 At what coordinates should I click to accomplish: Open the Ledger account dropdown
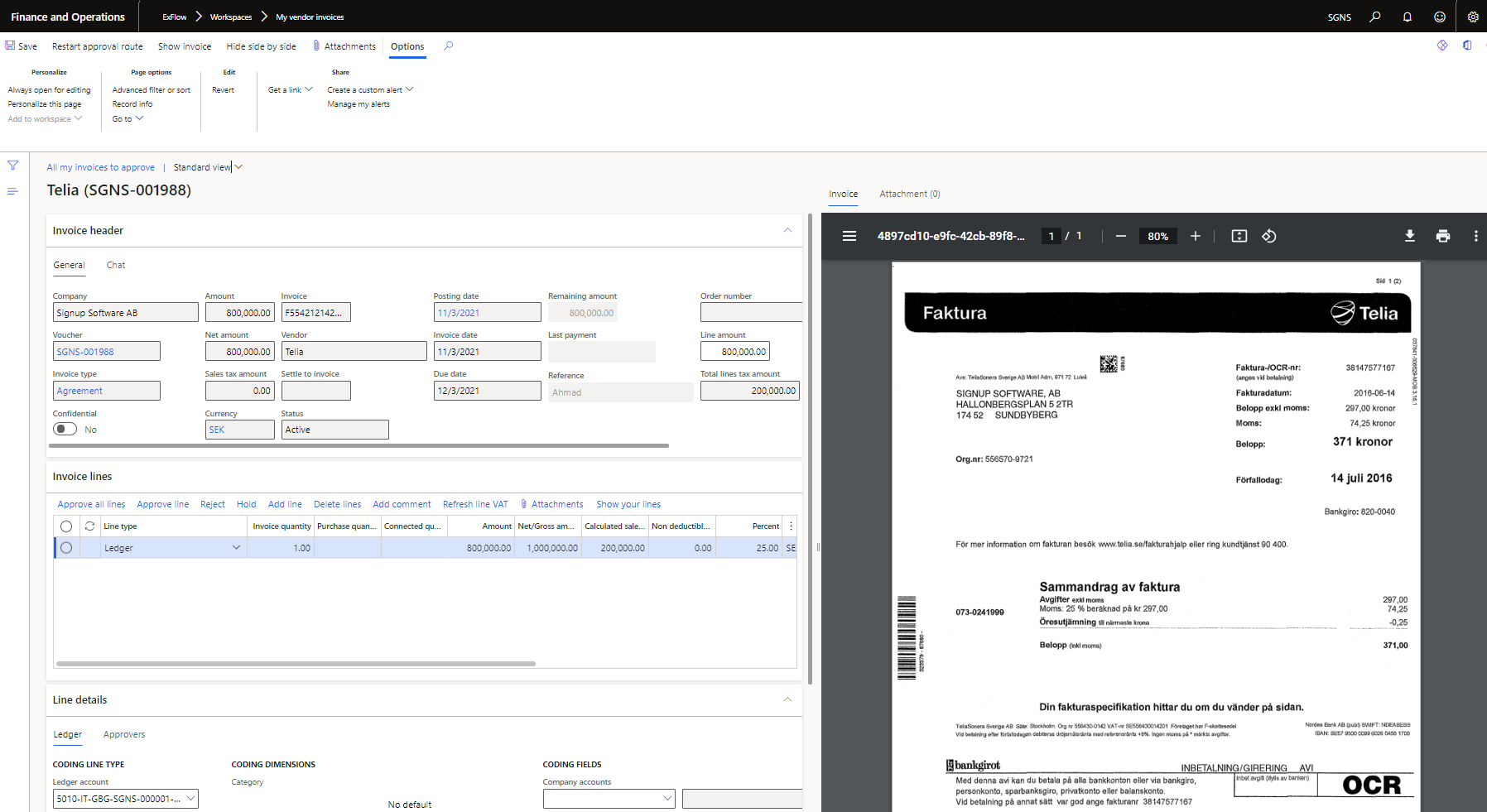coord(190,799)
